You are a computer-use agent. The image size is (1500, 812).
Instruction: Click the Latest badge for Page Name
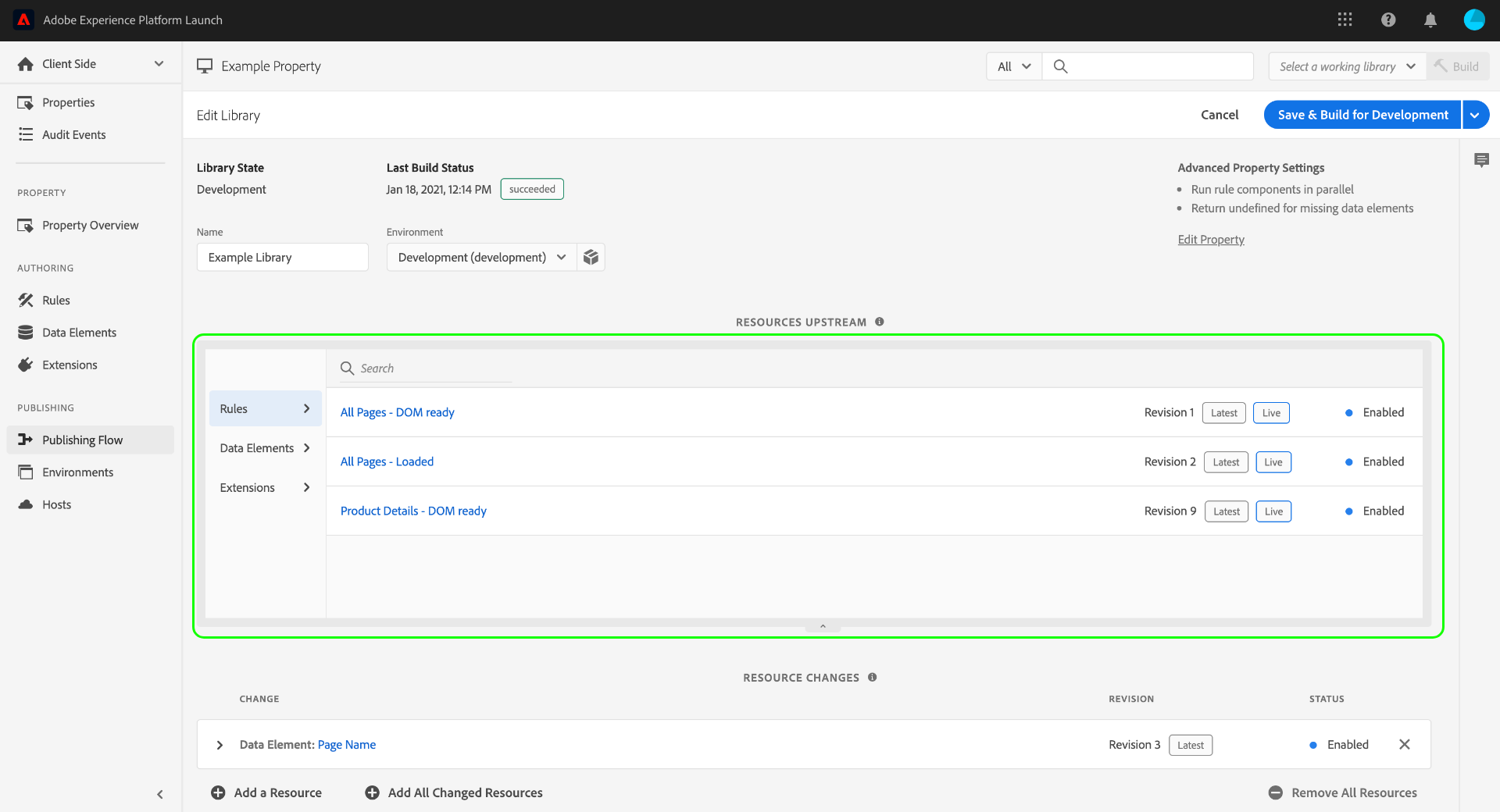pos(1191,745)
